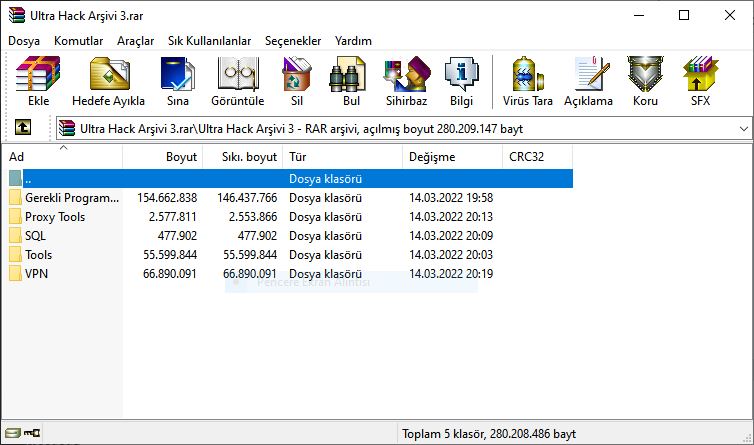Sort by the Ad column header
The width and height of the screenshot is (754, 445).
(x=63, y=157)
